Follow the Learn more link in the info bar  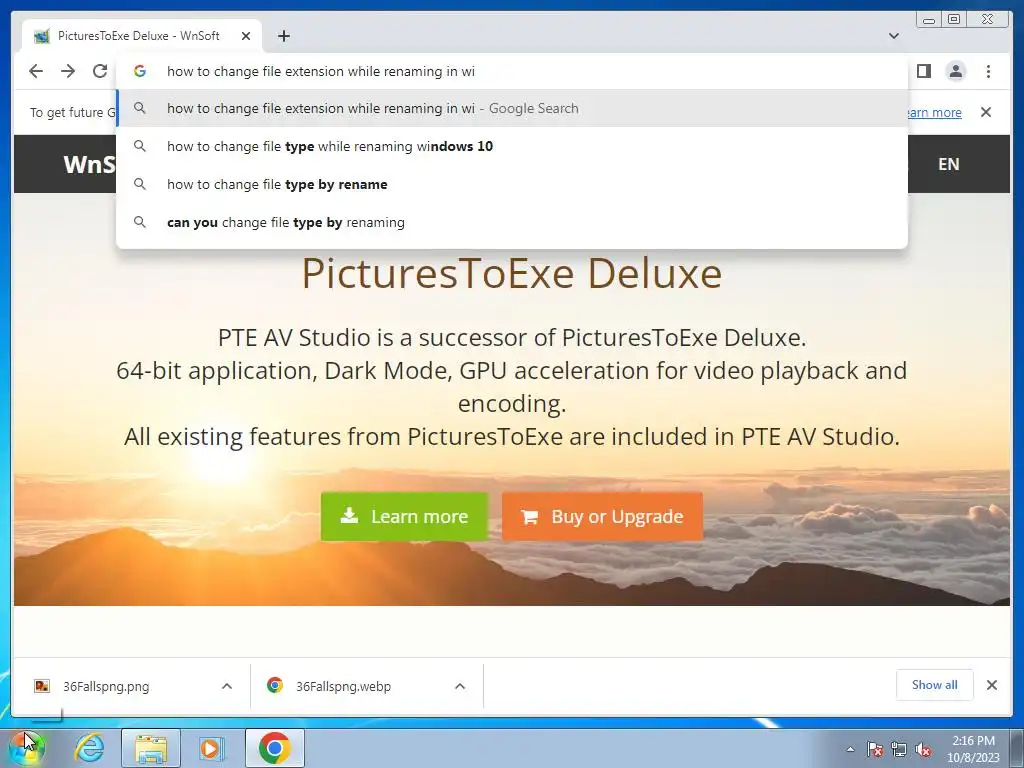(x=935, y=112)
